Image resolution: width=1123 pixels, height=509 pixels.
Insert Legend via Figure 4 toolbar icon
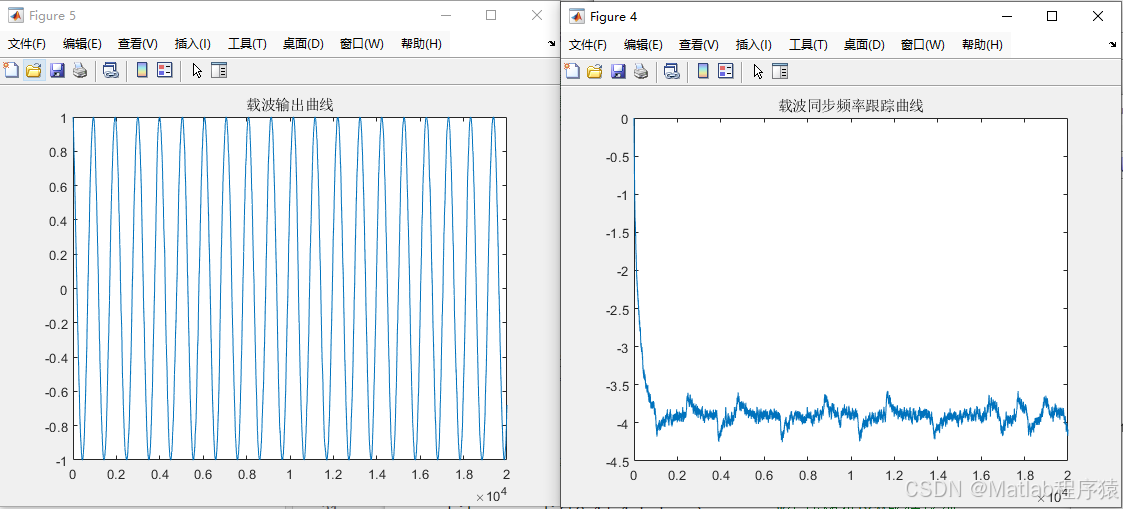click(x=726, y=71)
